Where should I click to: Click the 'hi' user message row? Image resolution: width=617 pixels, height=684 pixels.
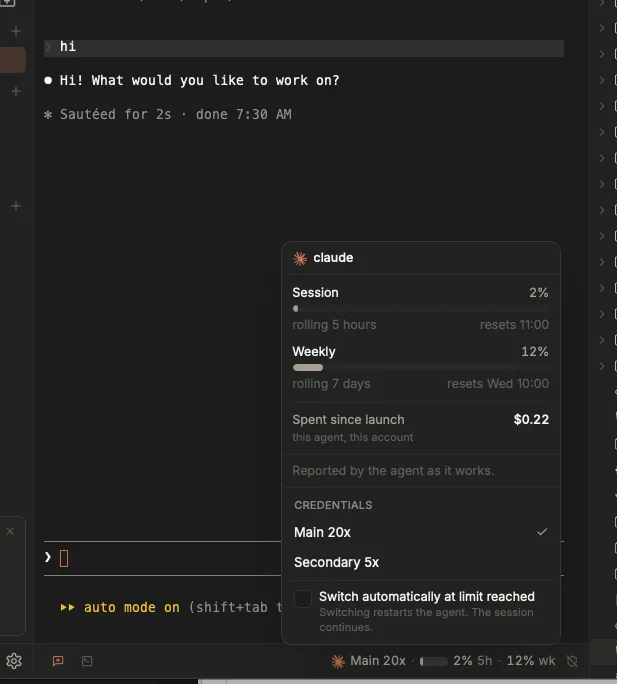(304, 48)
